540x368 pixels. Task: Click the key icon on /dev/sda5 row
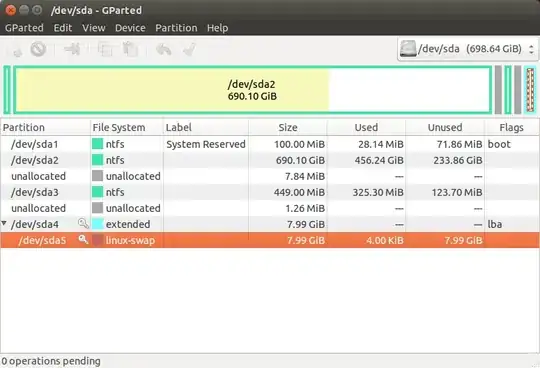[83, 239]
